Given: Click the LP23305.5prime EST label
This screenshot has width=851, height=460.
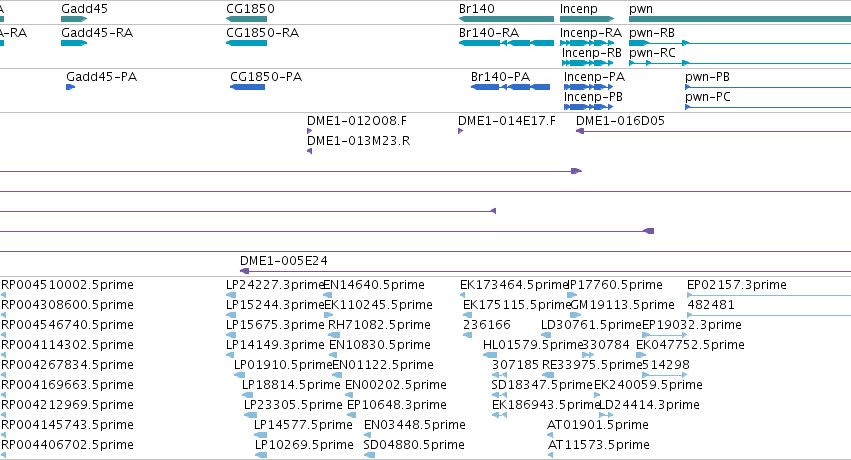Looking at the screenshot, I should (x=293, y=405).
